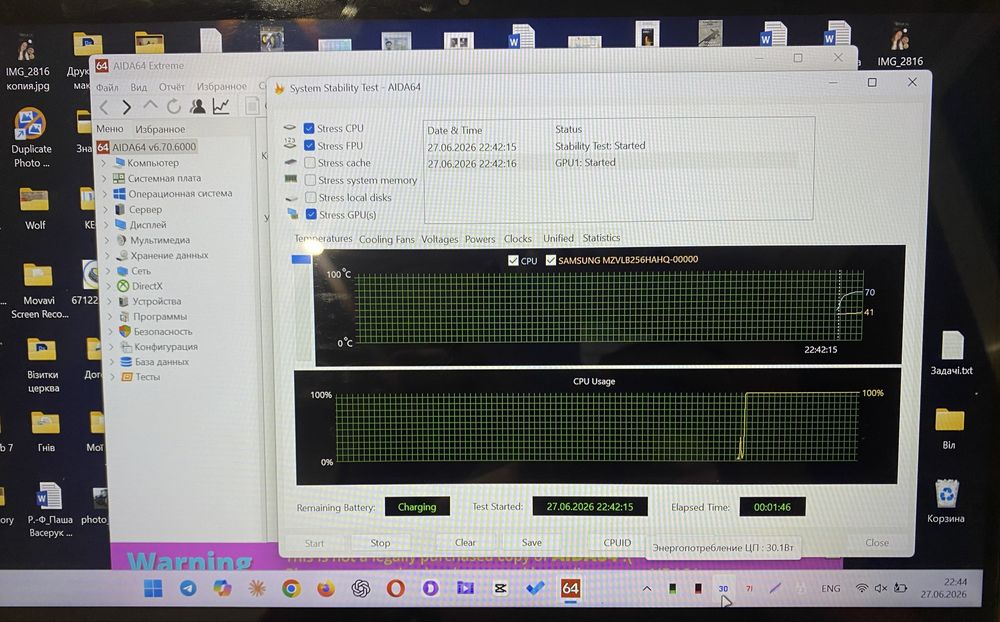
Task: Select the Безопасность tree item
Action: tap(163, 332)
